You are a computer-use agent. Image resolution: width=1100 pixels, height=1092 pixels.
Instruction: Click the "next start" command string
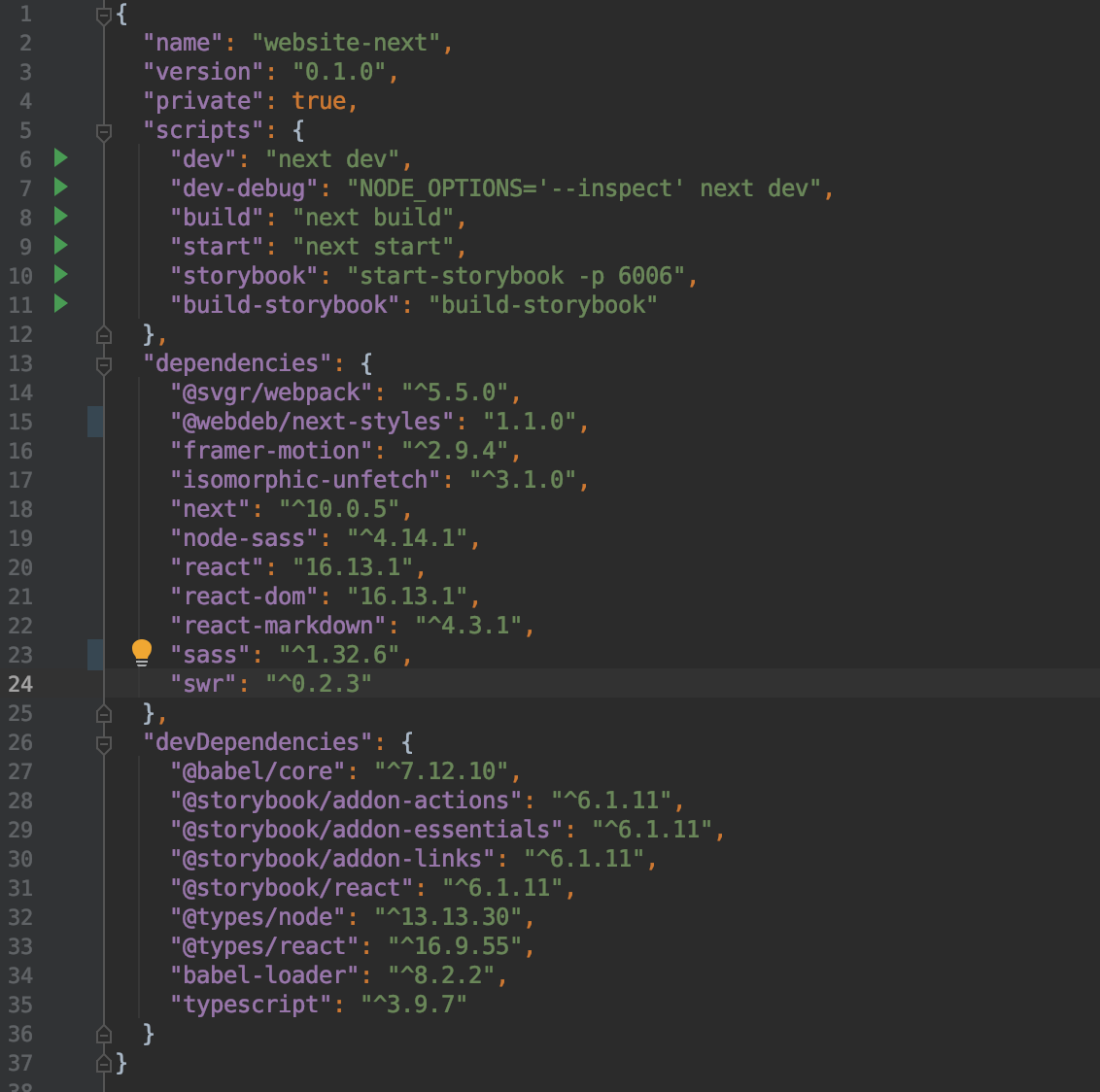pyautogui.click(x=373, y=247)
